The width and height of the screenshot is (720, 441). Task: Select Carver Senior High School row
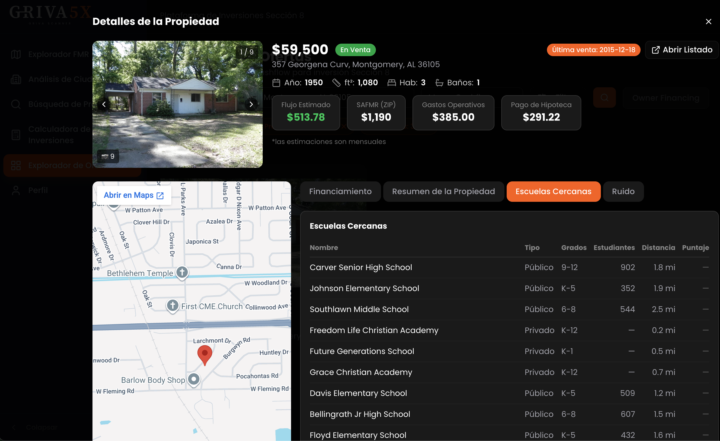click(x=509, y=267)
